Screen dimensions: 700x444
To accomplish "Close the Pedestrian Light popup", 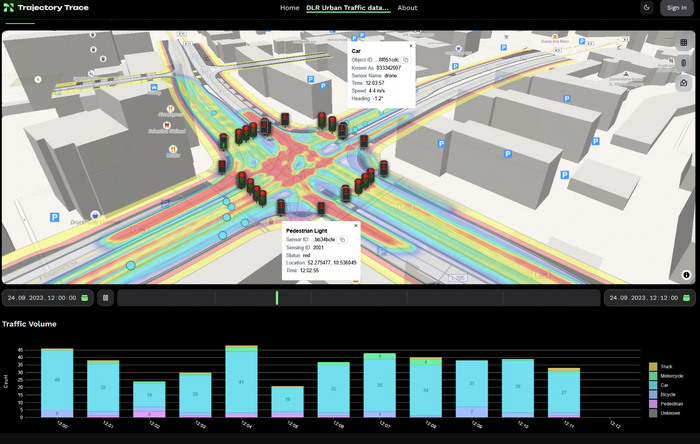I will click(355, 226).
